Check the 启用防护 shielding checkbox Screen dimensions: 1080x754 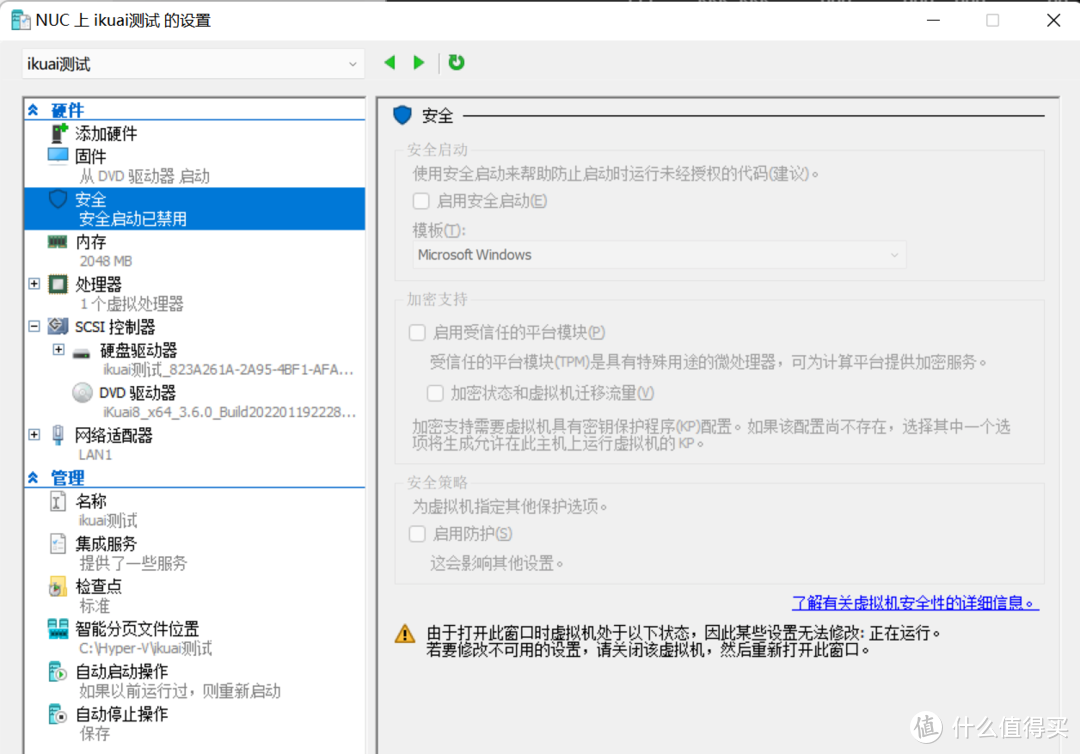click(x=417, y=533)
